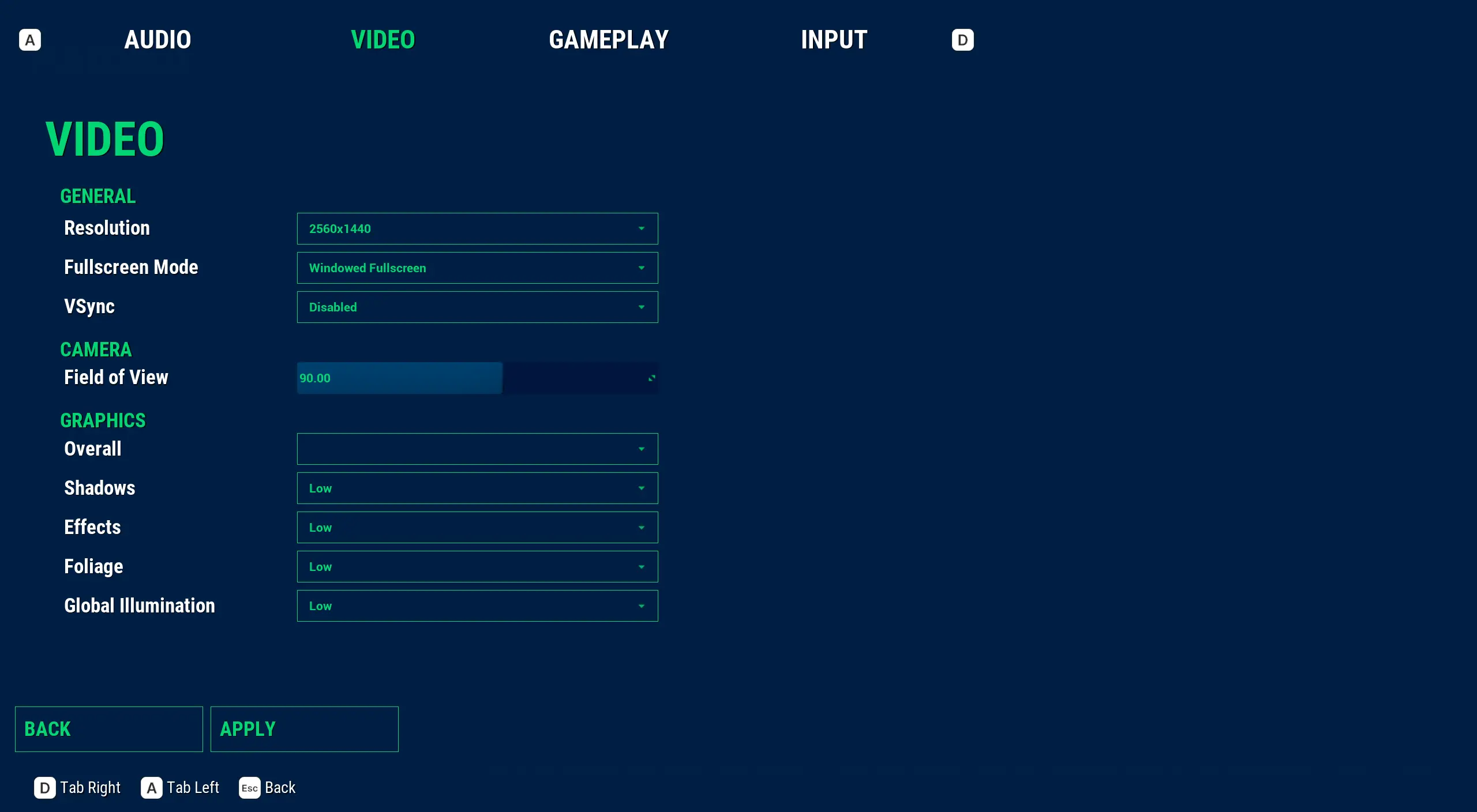Go to the INPUT tab

[x=834, y=40]
